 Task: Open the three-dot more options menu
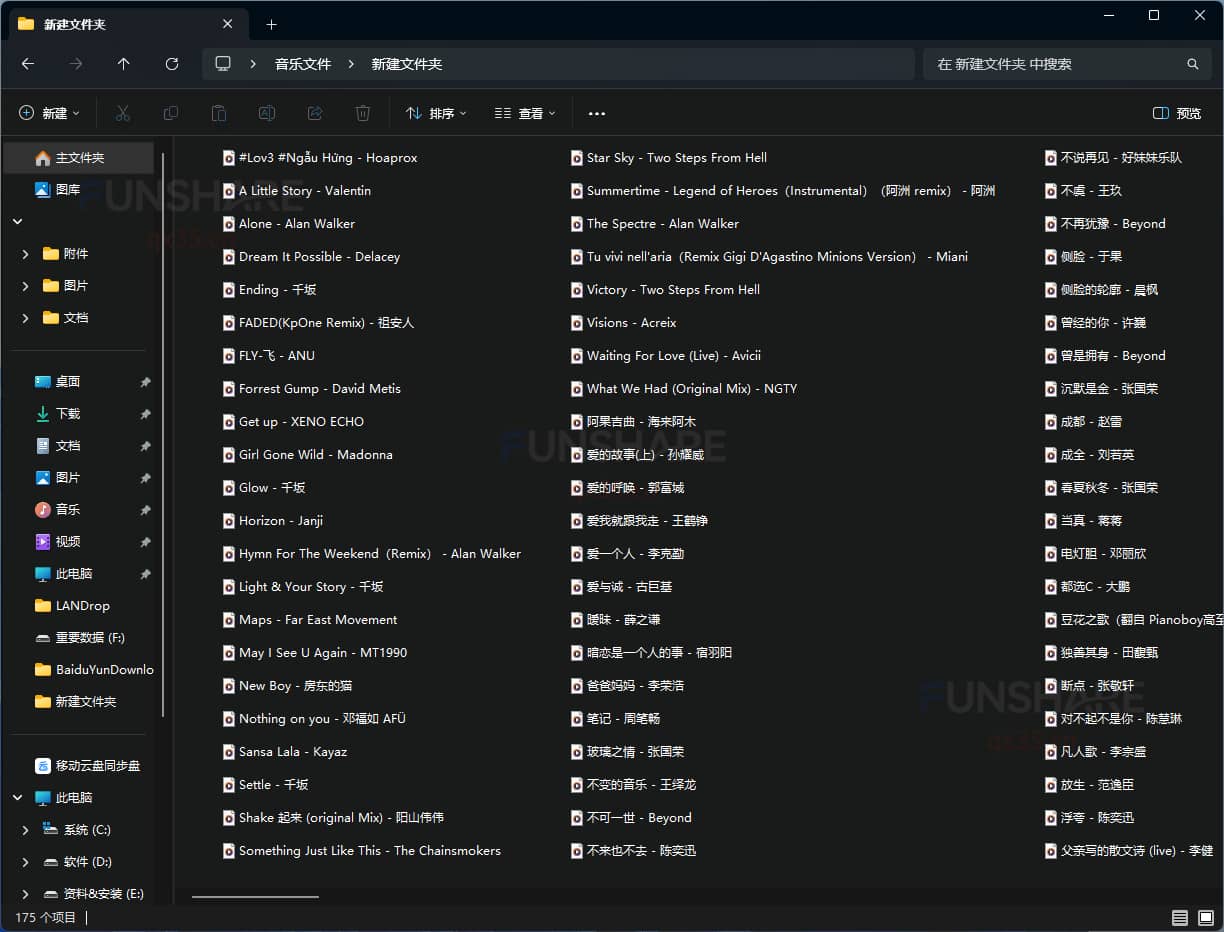[x=597, y=113]
